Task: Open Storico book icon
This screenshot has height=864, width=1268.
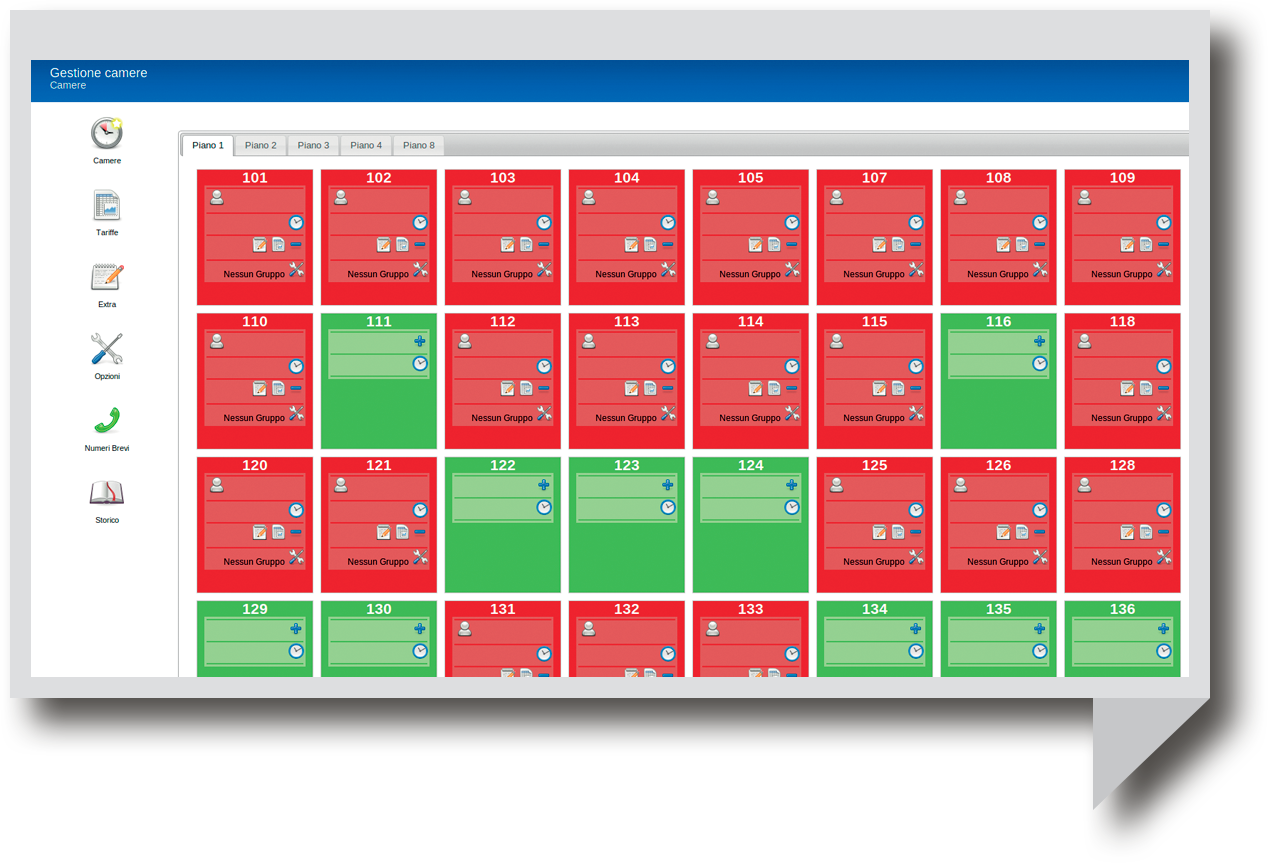Action: click(x=107, y=493)
